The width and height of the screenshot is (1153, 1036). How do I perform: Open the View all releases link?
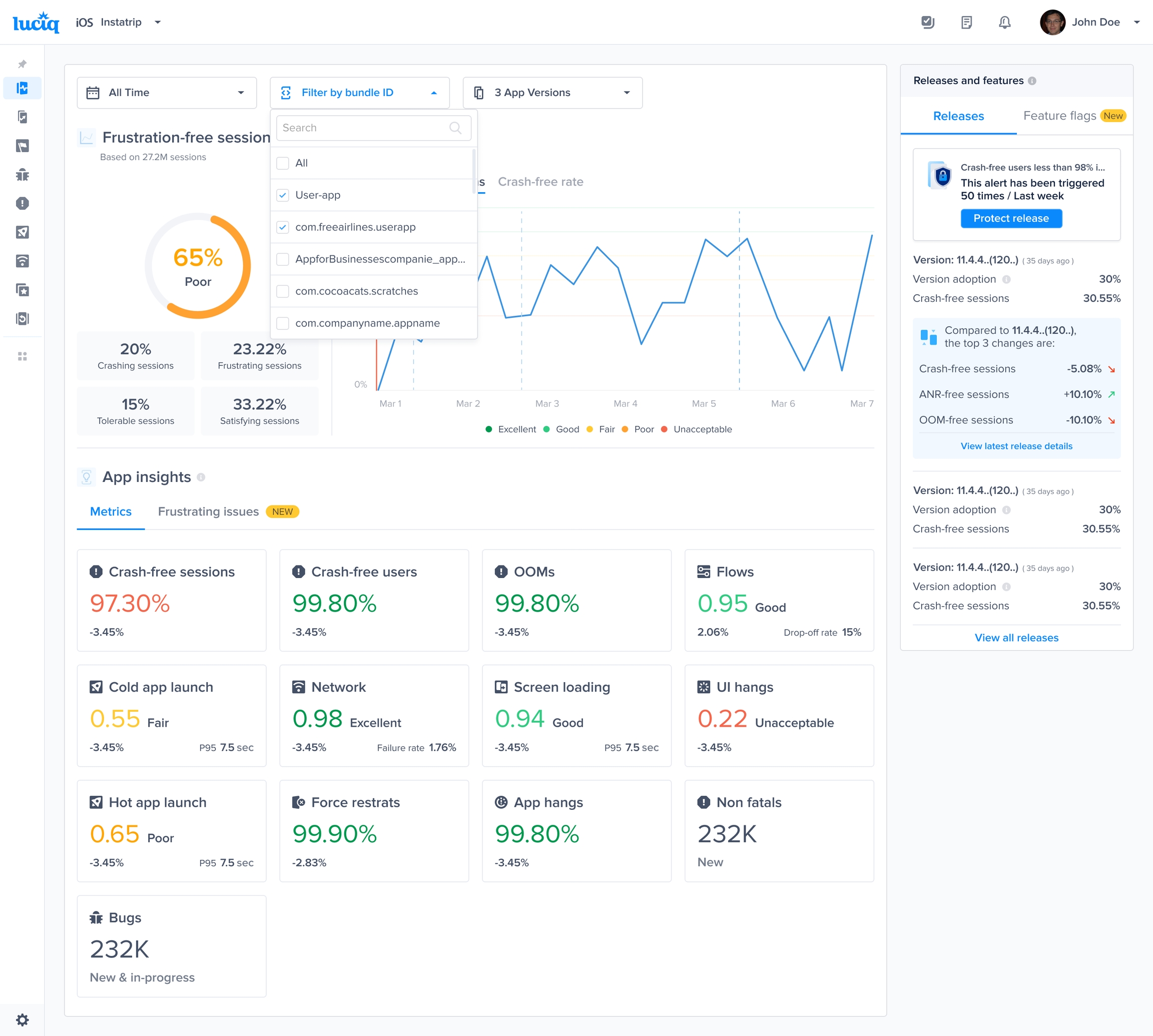pyautogui.click(x=1016, y=638)
